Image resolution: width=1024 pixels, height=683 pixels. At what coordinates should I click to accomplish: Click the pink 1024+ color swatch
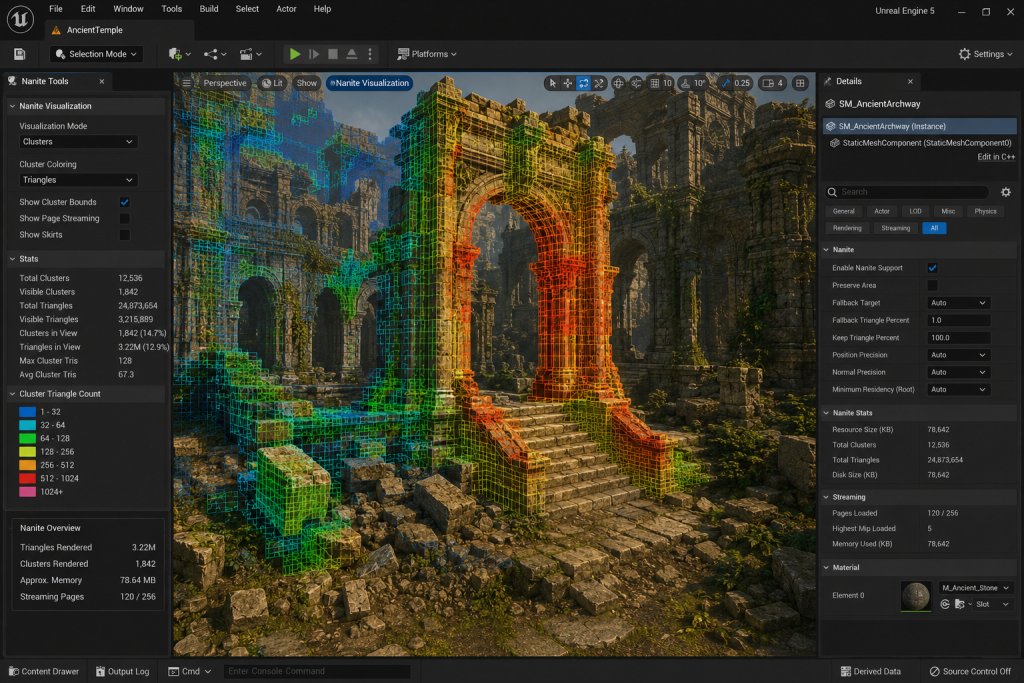click(27, 492)
